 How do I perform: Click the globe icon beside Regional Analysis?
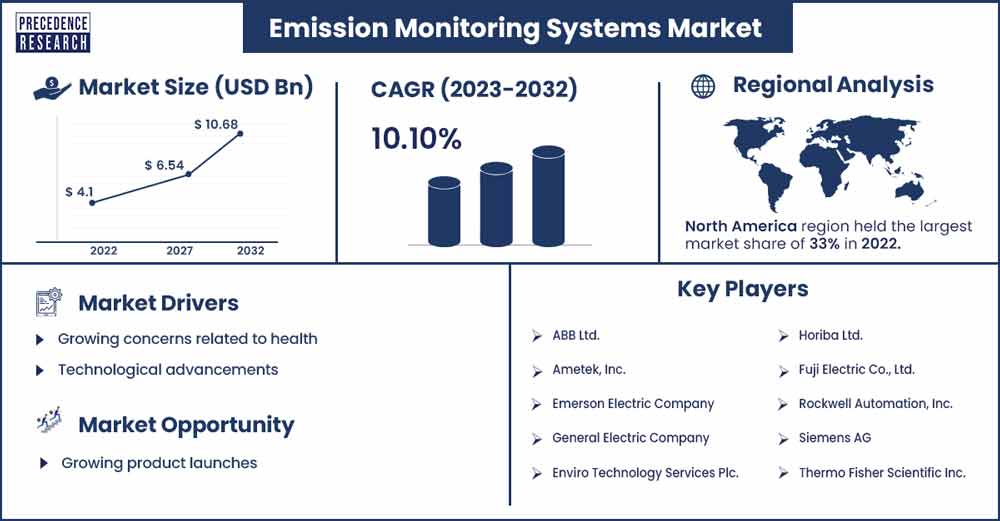click(x=703, y=86)
